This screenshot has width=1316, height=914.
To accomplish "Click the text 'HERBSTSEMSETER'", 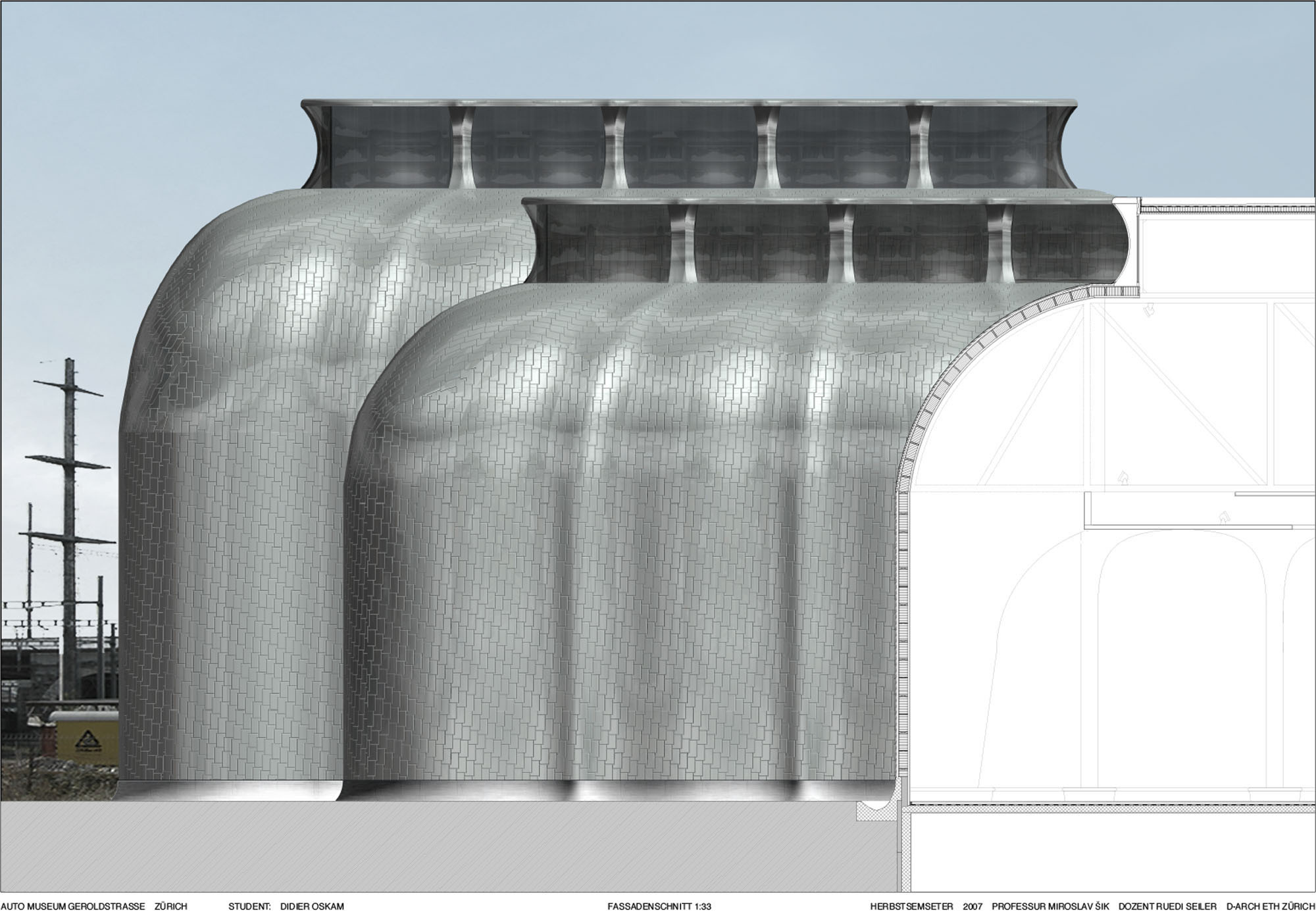I will pos(911,906).
